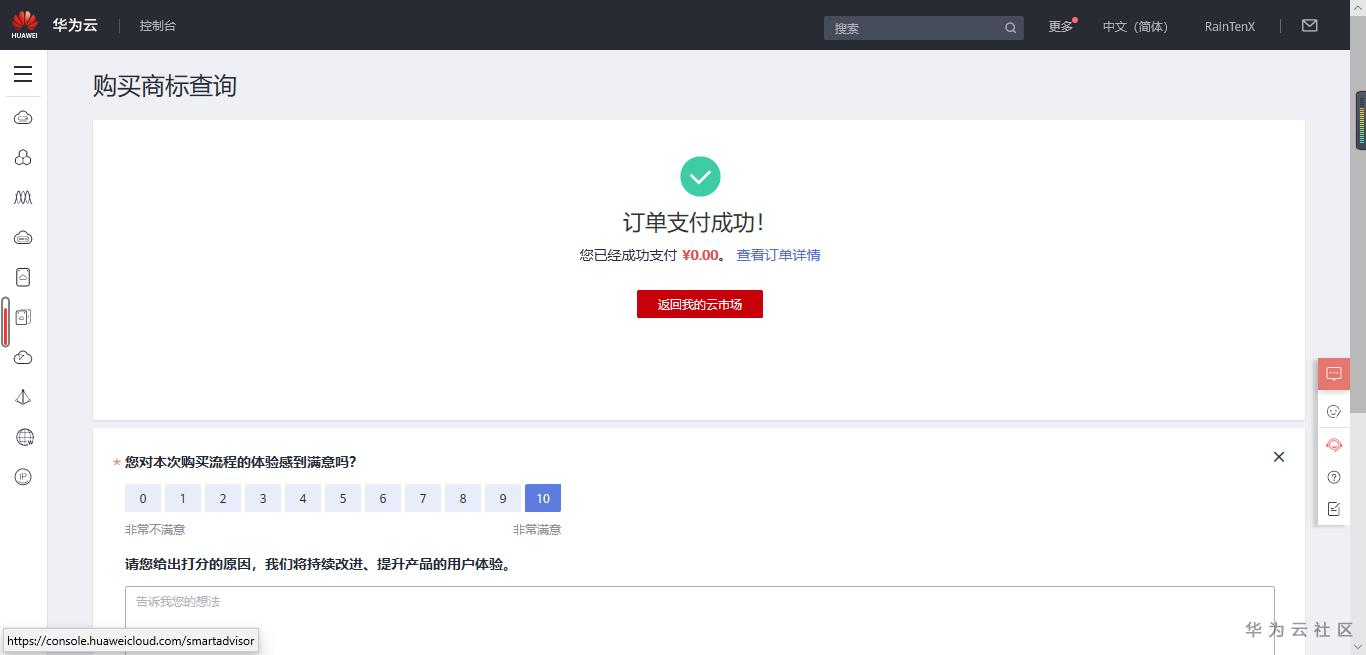Click the edit note survey icon
The image size is (1366, 655).
[1333, 509]
